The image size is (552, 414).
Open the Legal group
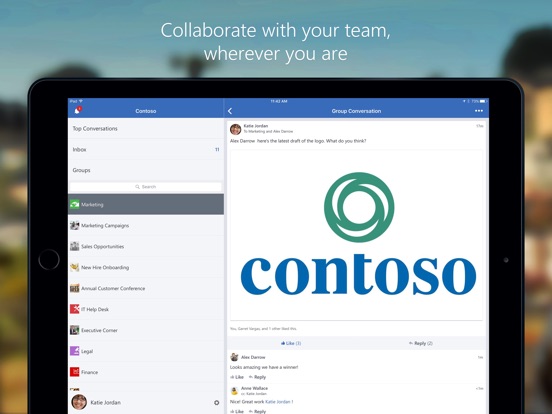pos(146,351)
